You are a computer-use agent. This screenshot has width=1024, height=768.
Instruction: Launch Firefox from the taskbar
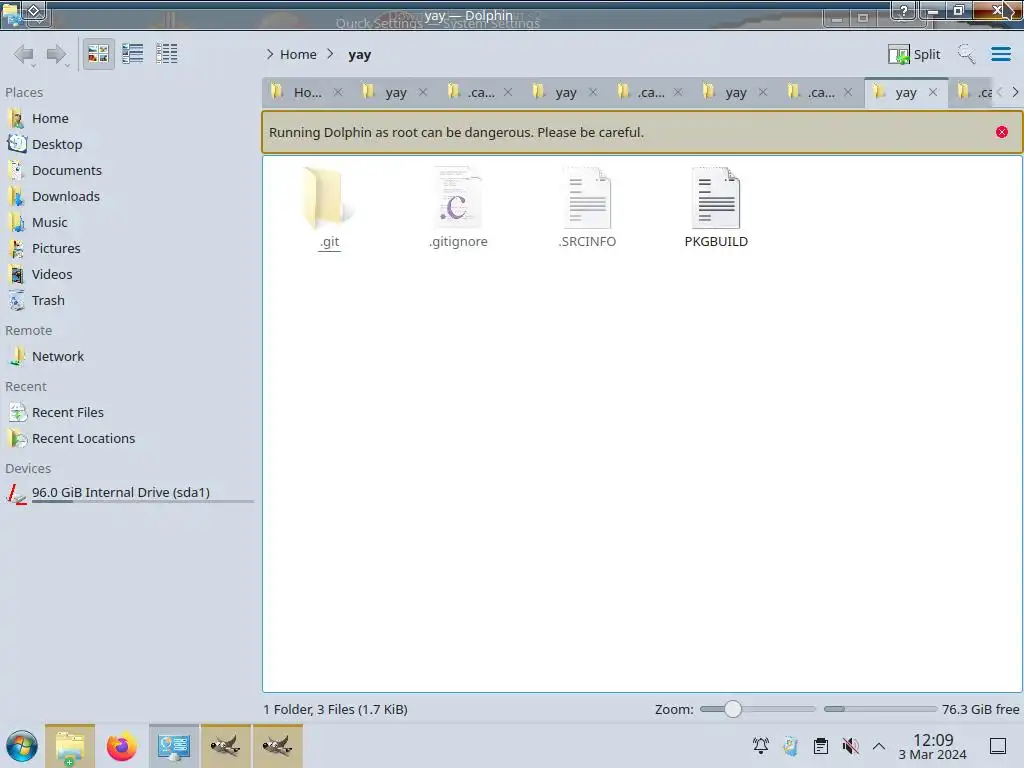(x=121, y=746)
